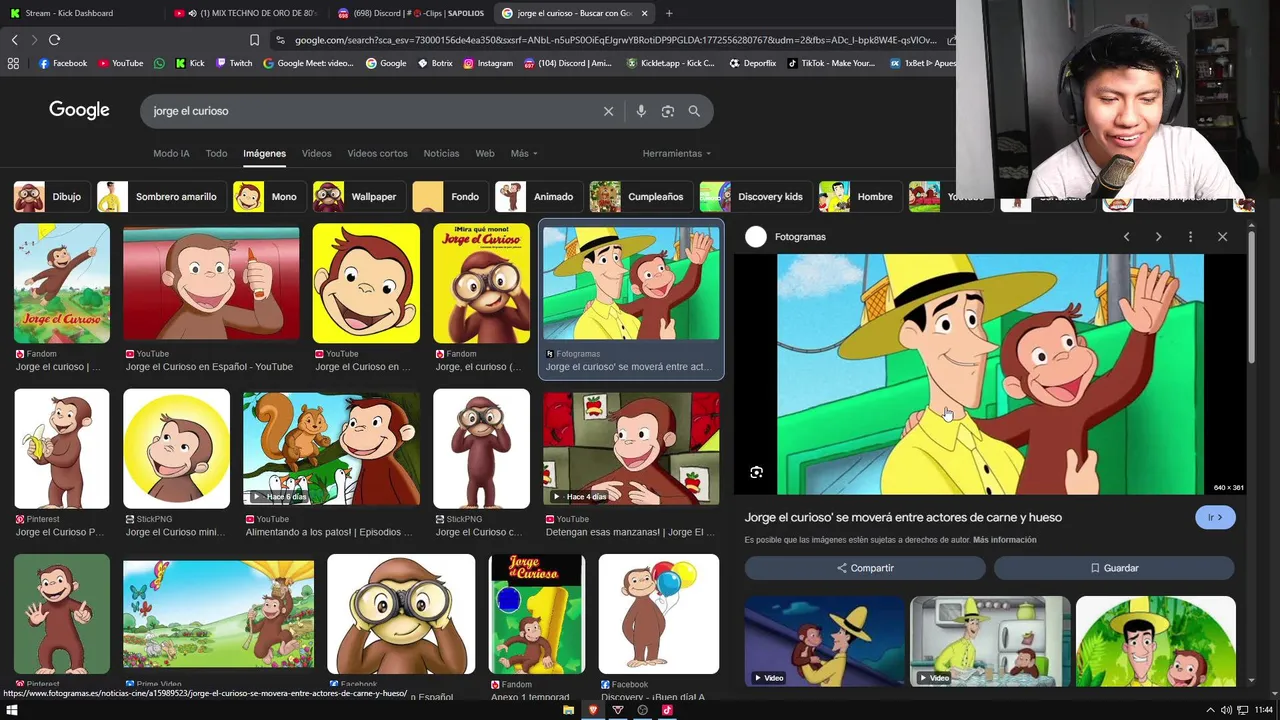The image size is (1280, 720).
Task: Click the Brave browser taskbar icon
Action: click(593, 710)
